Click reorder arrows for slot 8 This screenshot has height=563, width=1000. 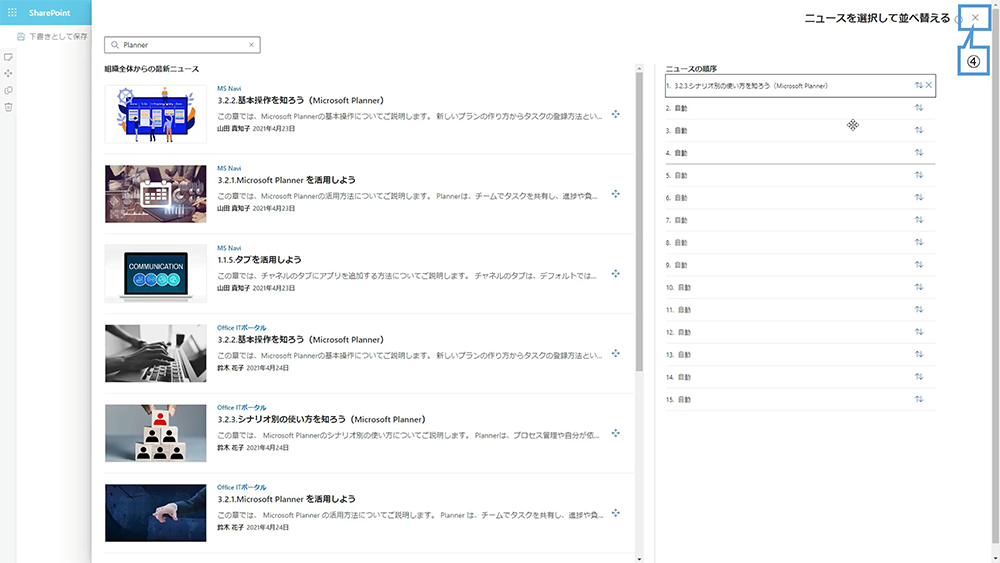pos(918,242)
